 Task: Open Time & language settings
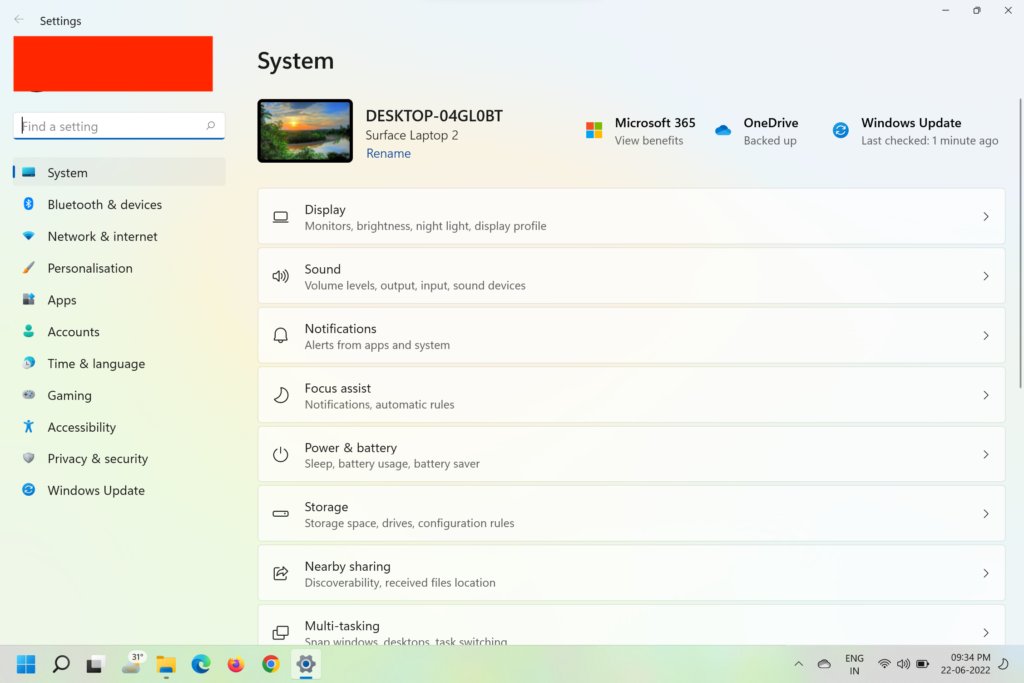95,363
